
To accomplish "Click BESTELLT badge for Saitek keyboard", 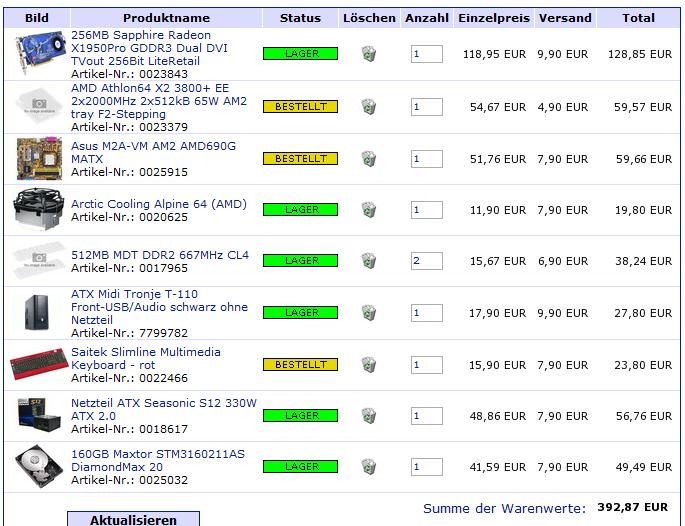I will [301, 364].
